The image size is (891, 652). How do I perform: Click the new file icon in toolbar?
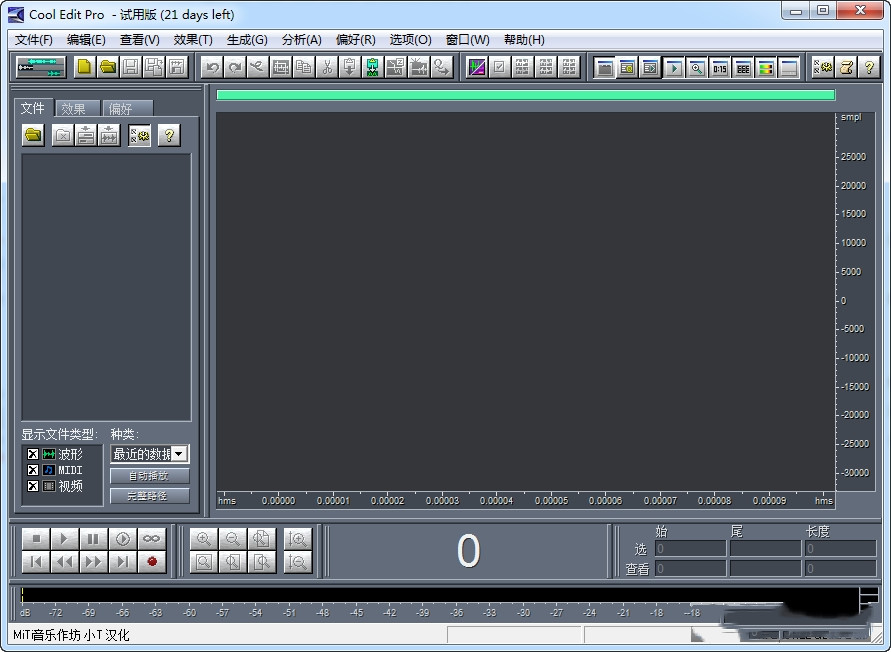pyautogui.click(x=84, y=67)
